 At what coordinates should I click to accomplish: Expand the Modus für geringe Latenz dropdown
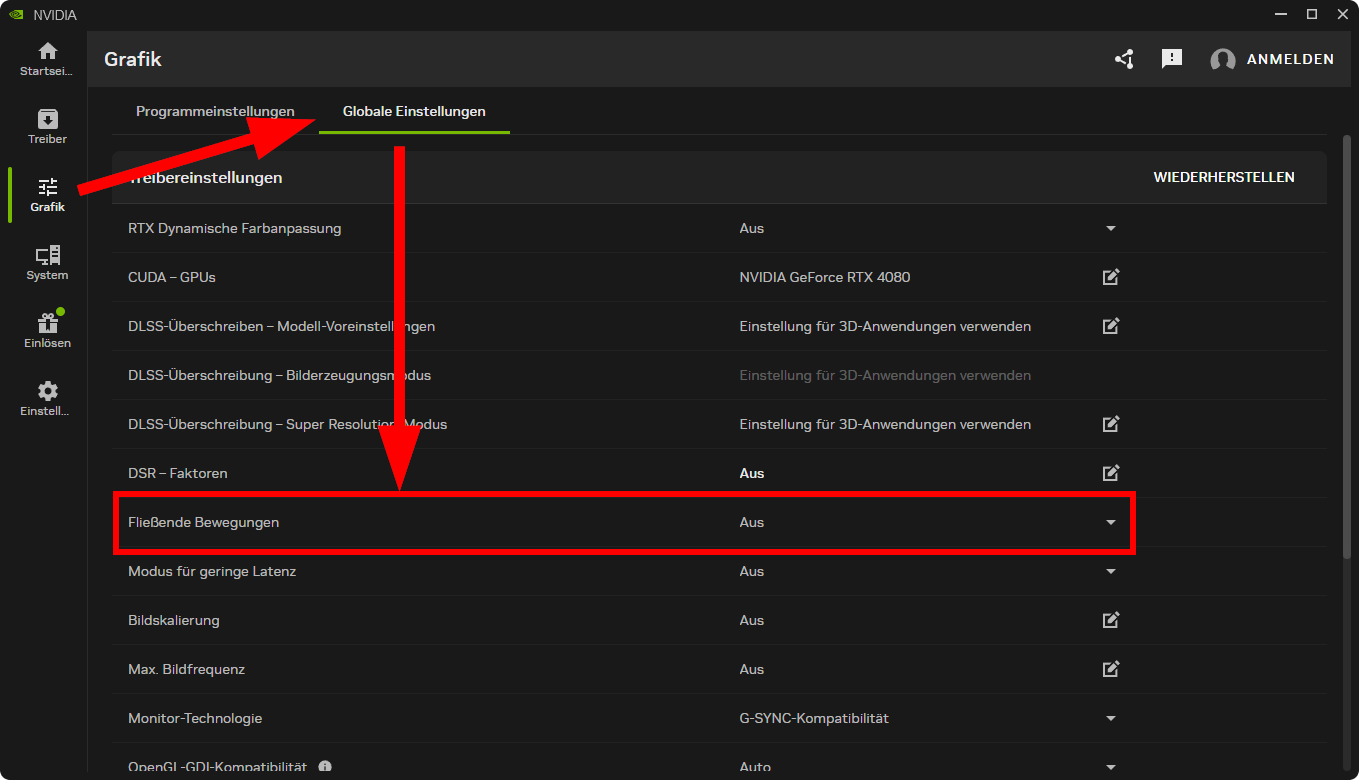click(x=1110, y=571)
